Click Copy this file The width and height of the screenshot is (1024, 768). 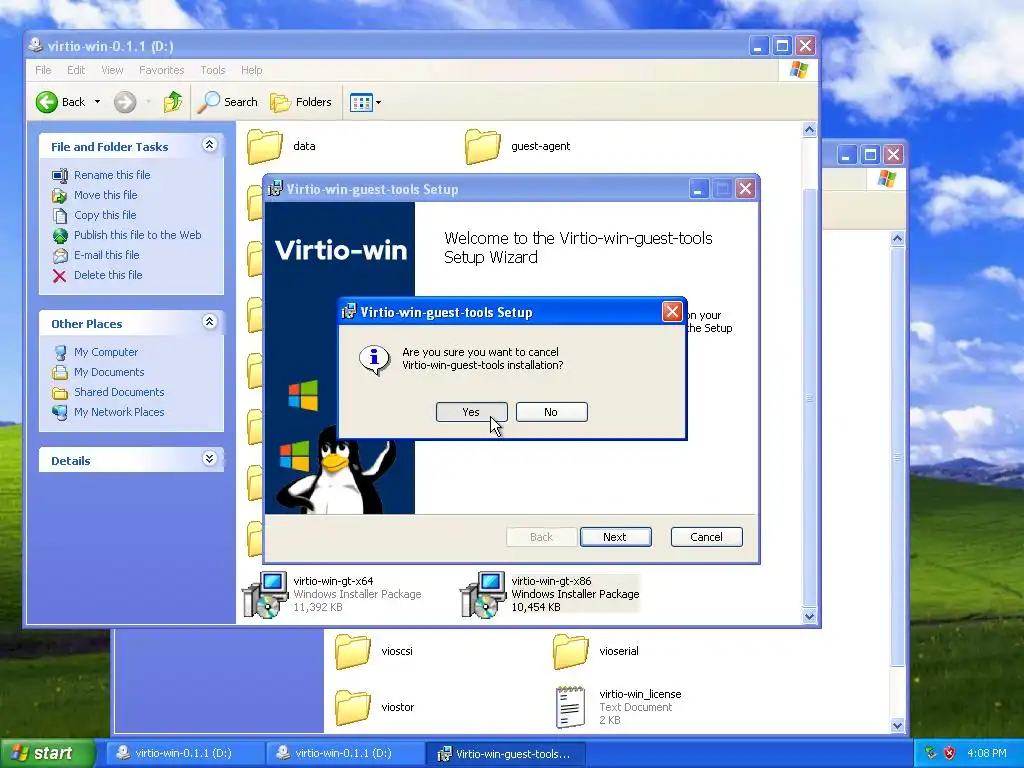coord(104,215)
